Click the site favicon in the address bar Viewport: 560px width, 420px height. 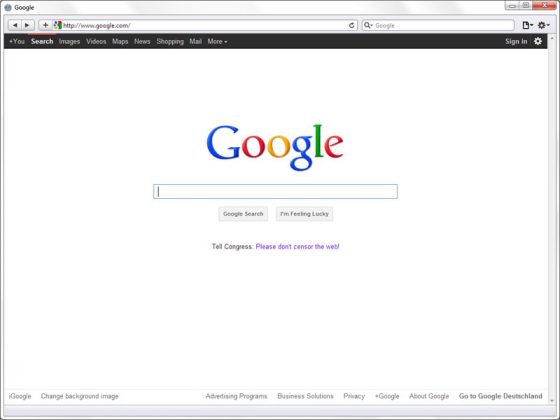pos(58,25)
